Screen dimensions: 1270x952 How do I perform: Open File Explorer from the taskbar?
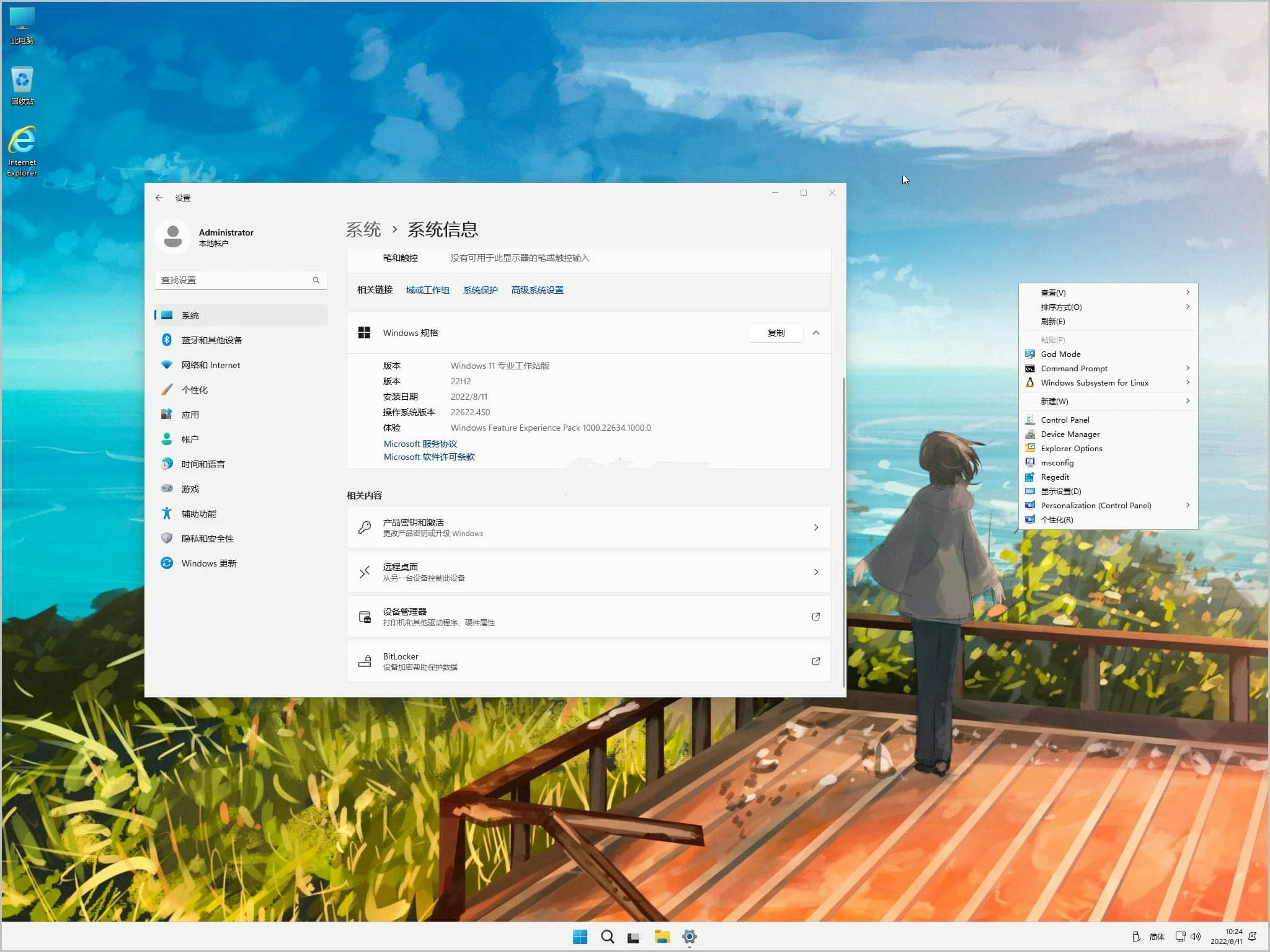coord(662,937)
